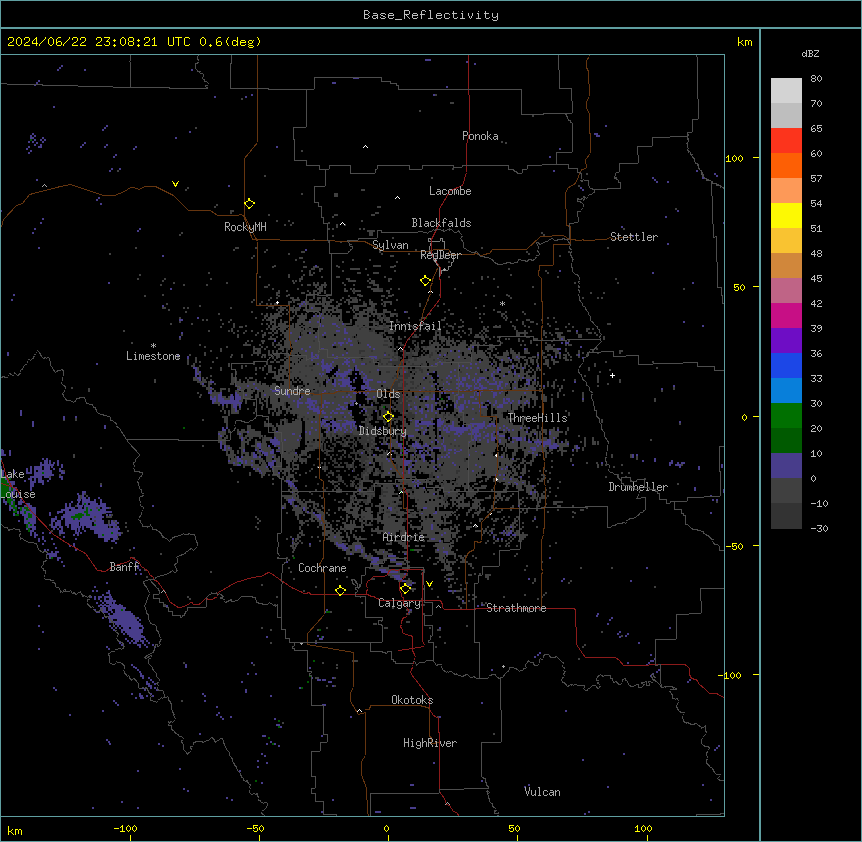Select the Innisfail label

(x=415, y=326)
